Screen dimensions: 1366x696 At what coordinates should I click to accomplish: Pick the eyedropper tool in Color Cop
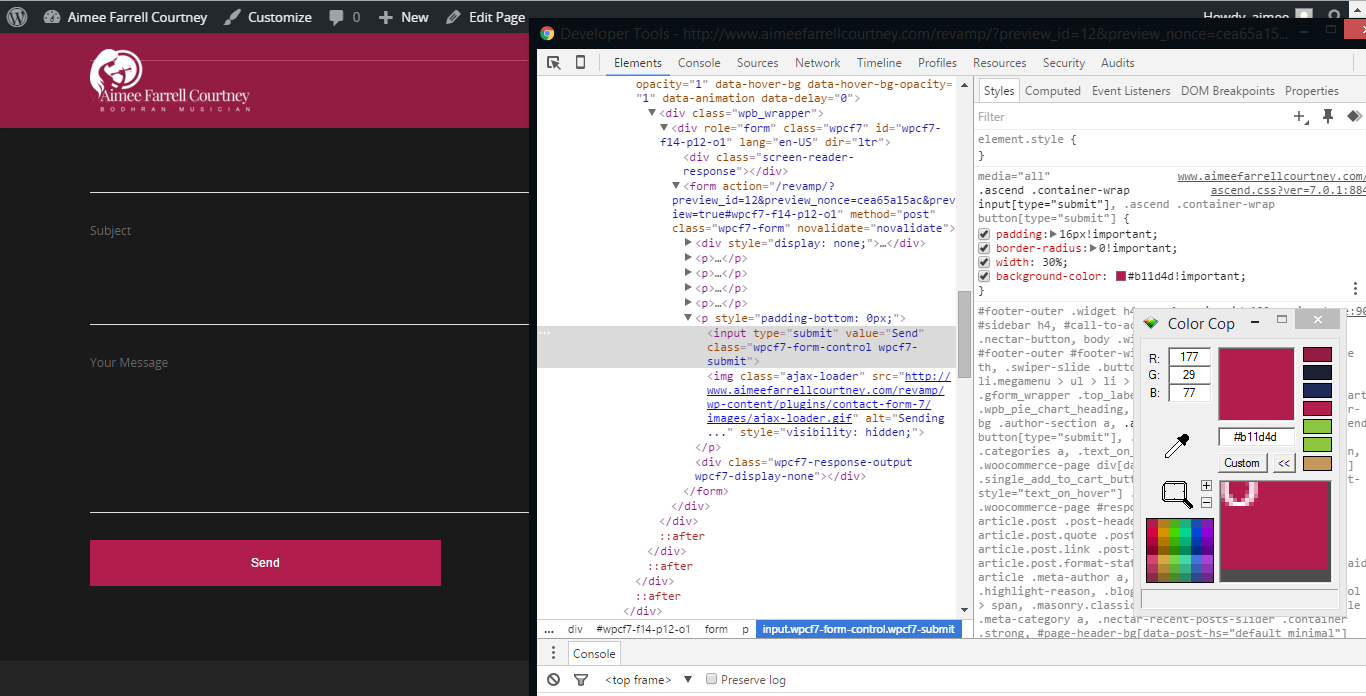coord(1177,446)
